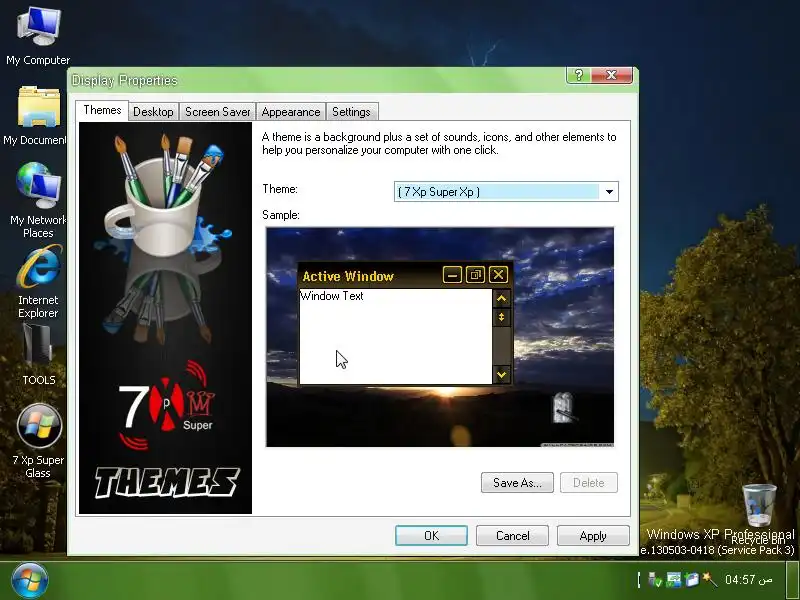Open the Start menu orb
This screenshot has width=800, height=600.
30,580
